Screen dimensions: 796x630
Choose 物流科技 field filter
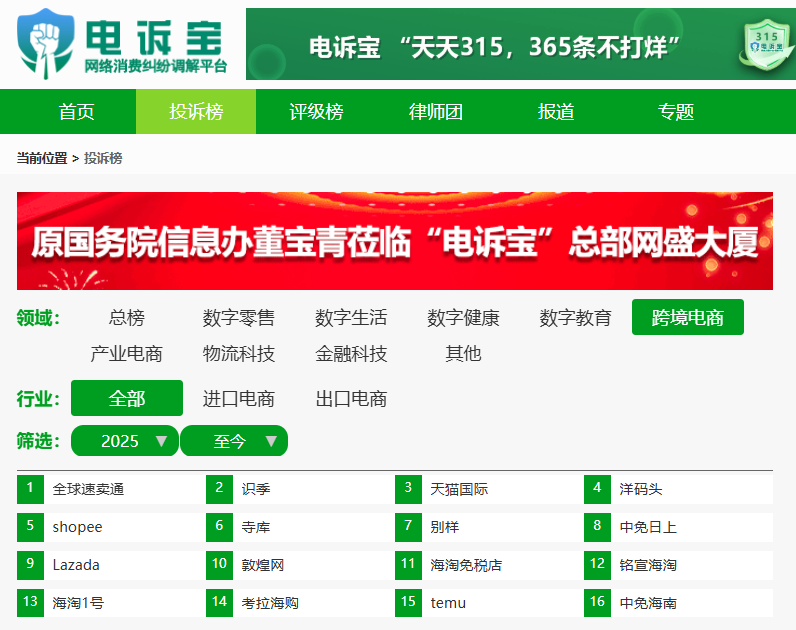[239, 353]
